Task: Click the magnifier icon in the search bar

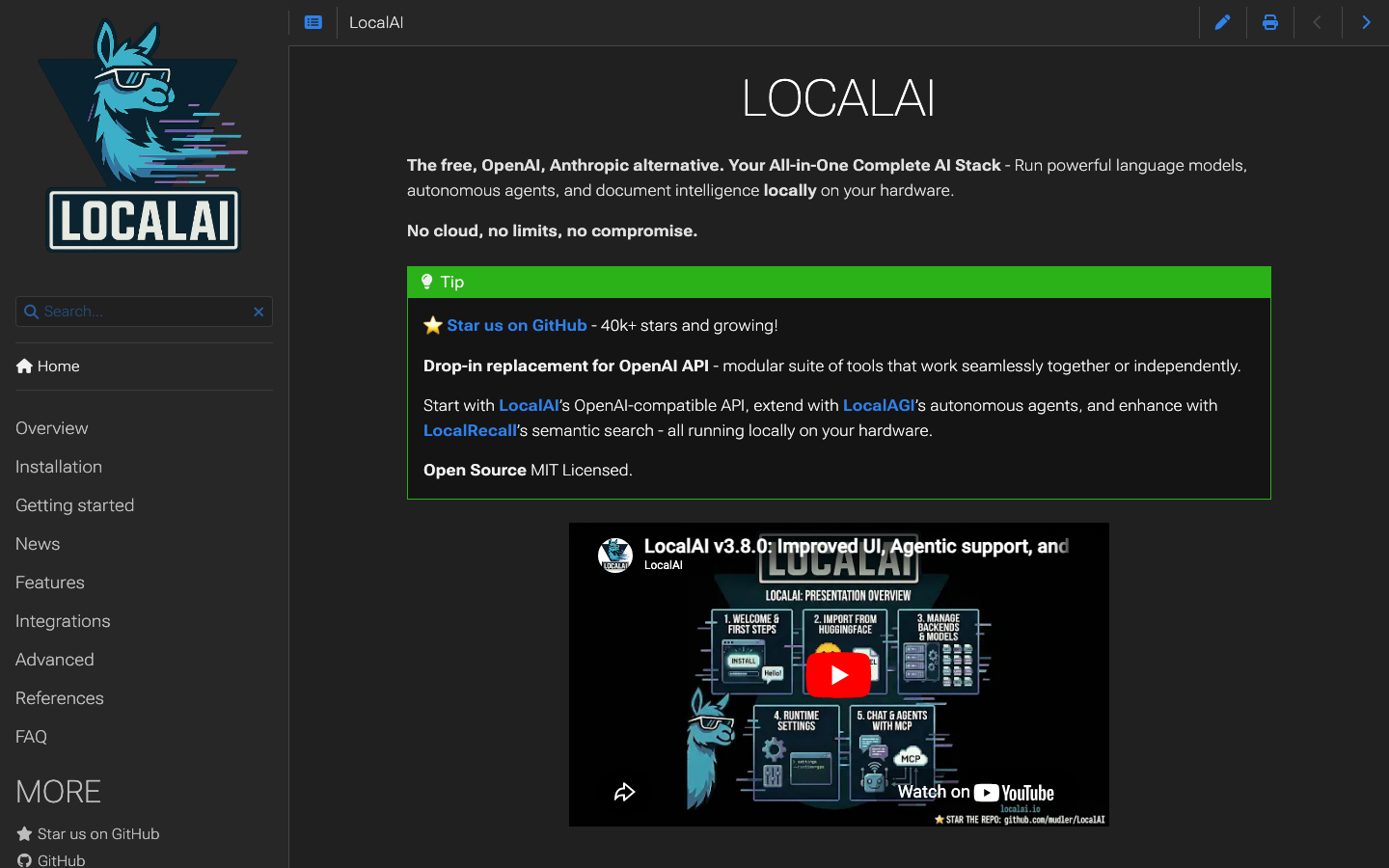Action: click(x=32, y=312)
